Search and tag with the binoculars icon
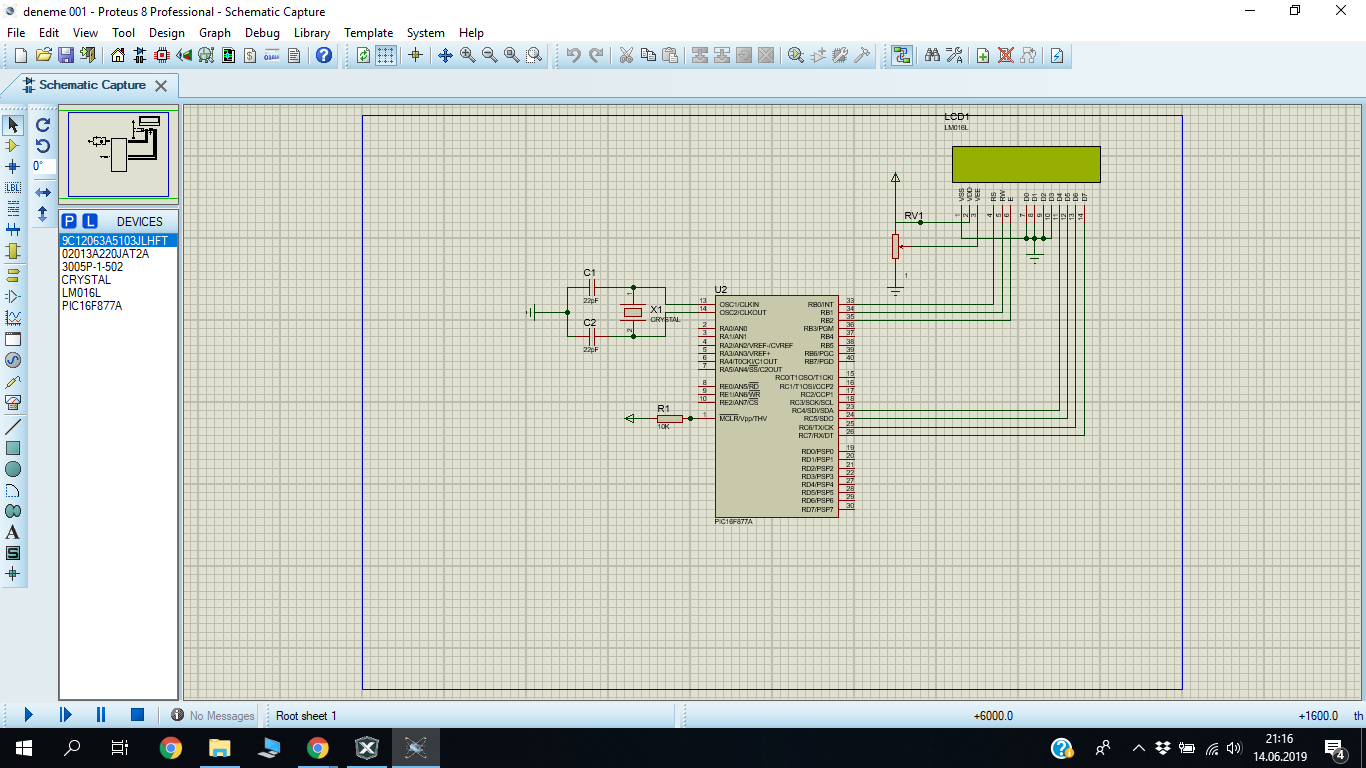Screen dimensions: 1366x768 click(x=932, y=55)
